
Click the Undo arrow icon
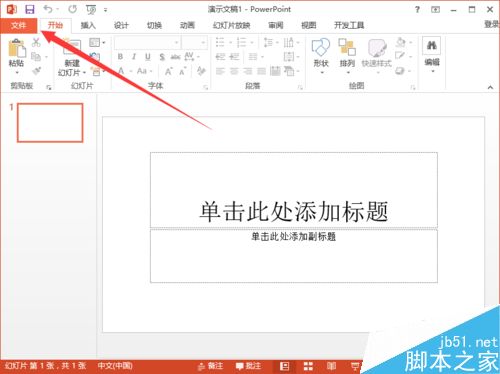coord(48,9)
